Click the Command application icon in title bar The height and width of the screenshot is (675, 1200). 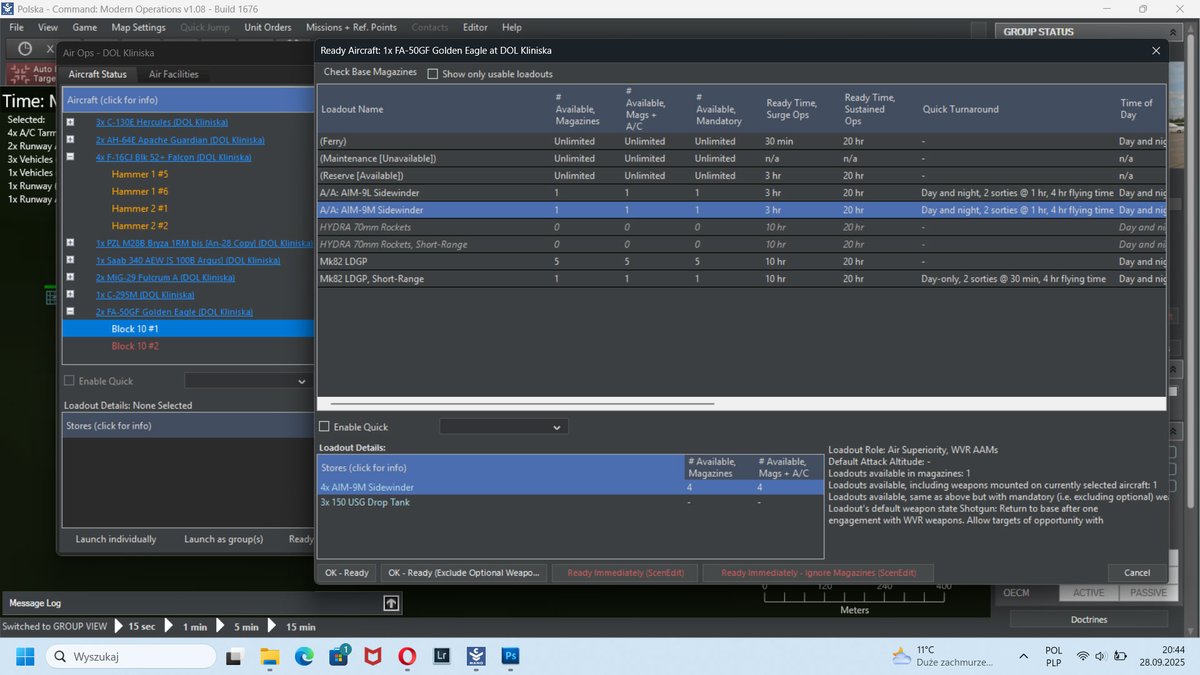tap(9, 9)
